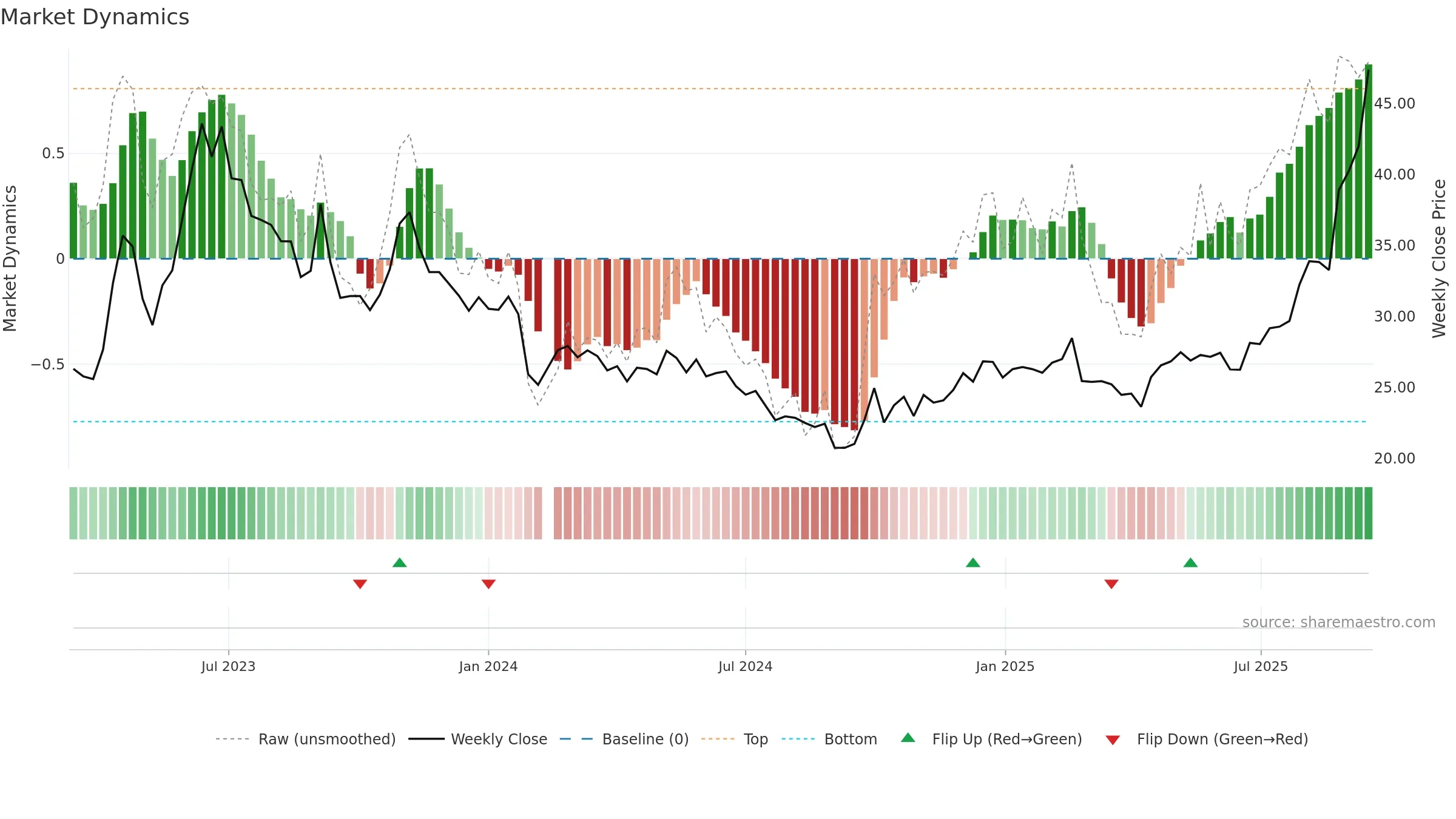Click the Weekly Close Price axis title

pos(1440,258)
